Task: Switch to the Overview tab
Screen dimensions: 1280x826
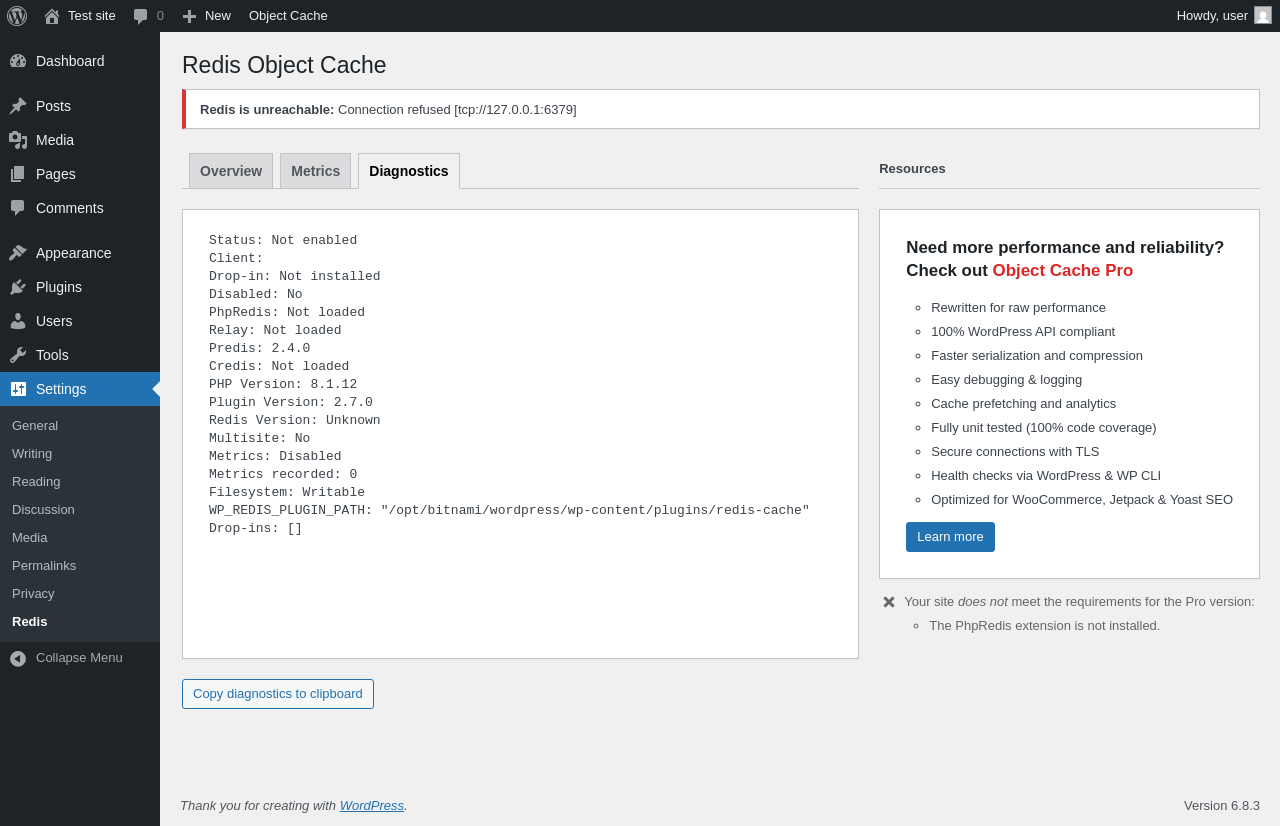Action: pos(231,171)
